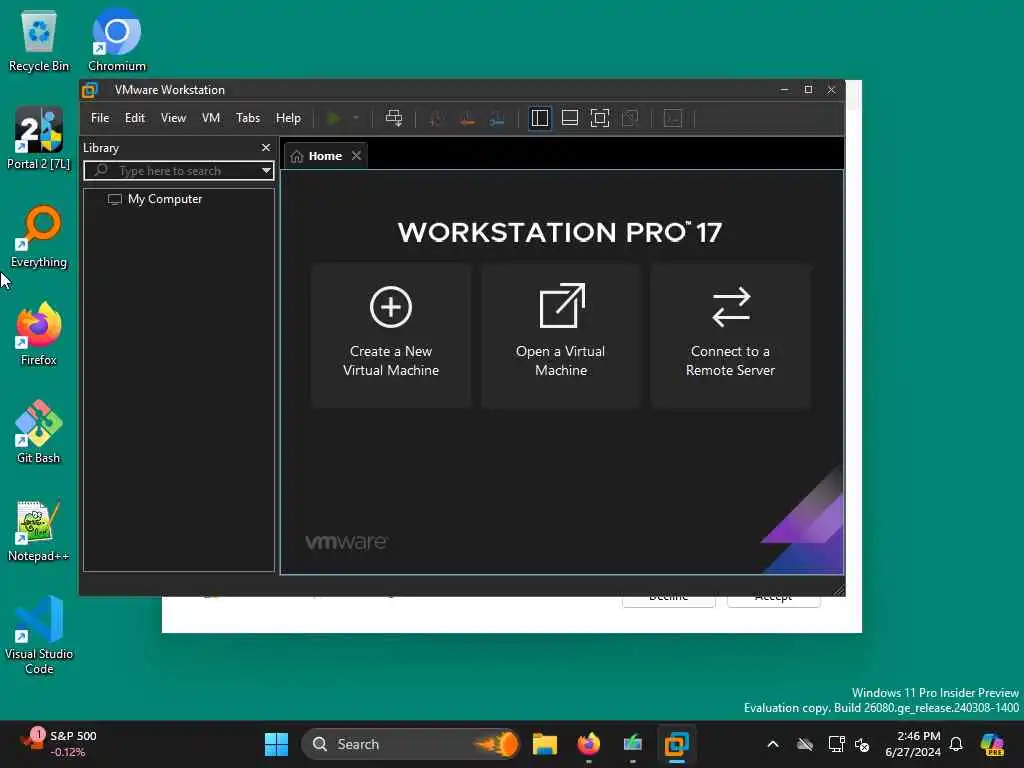Close the Library panel
1024x768 pixels.
(266, 148)
